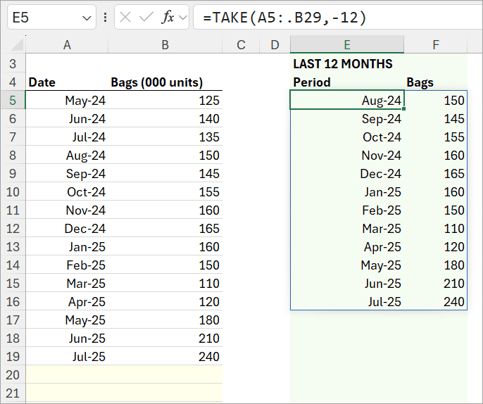This screenshot has height=404, width=483.
Task: Select row 3 header
Action: [x=13, y=64]
